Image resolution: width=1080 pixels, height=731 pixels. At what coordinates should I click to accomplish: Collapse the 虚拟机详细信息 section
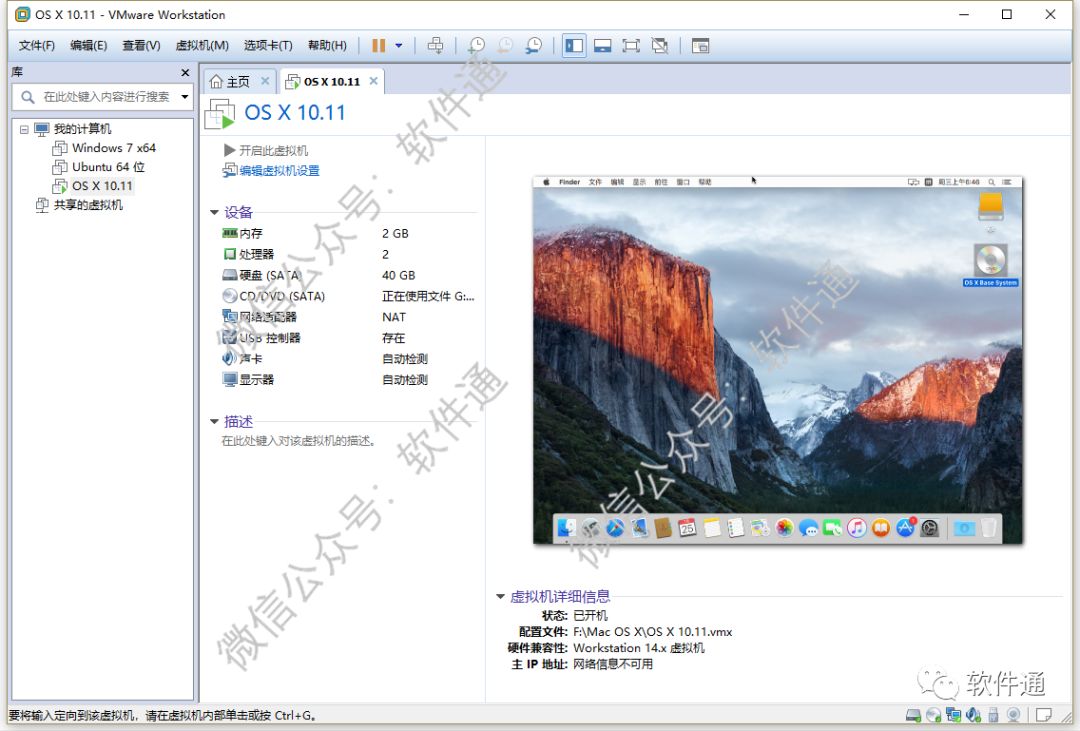[x=501, y=597]
